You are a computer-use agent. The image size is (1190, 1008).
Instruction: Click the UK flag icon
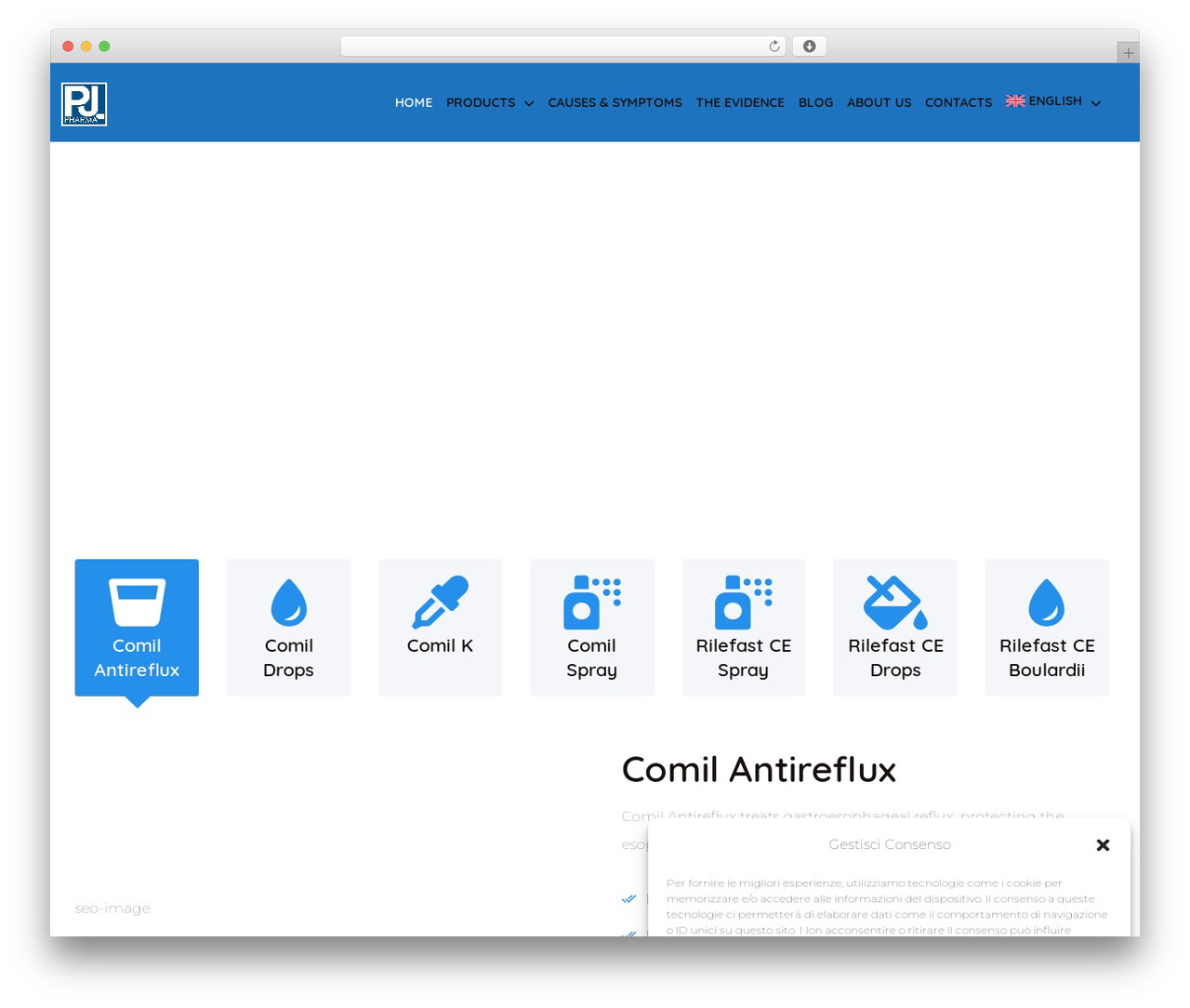(x=1015, y=101)
